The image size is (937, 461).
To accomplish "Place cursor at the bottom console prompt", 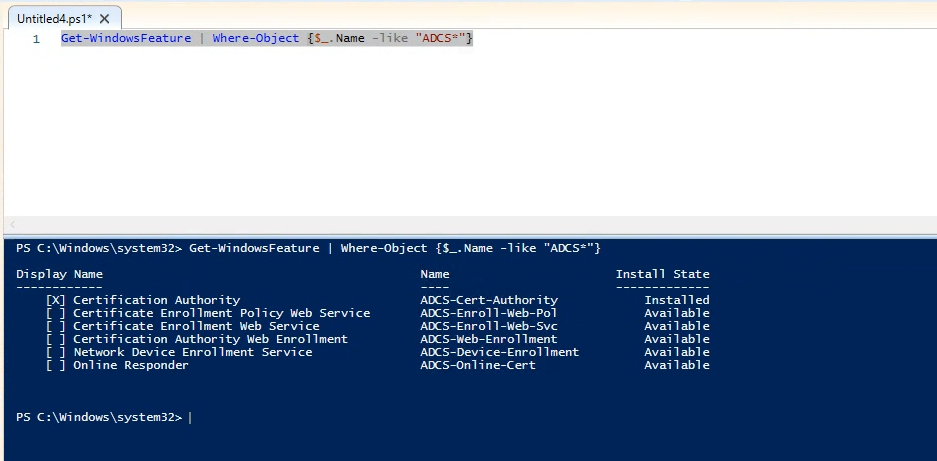I will 190,417.
